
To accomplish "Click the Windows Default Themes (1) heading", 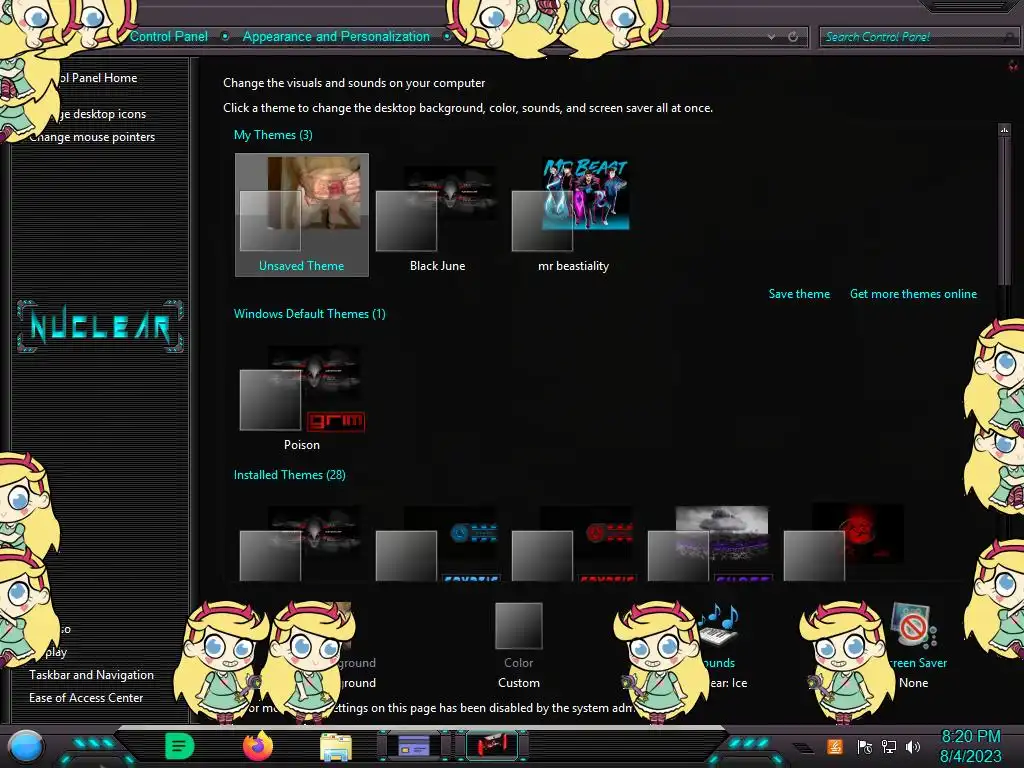I will pyautogui.click(x=310, y=313).
